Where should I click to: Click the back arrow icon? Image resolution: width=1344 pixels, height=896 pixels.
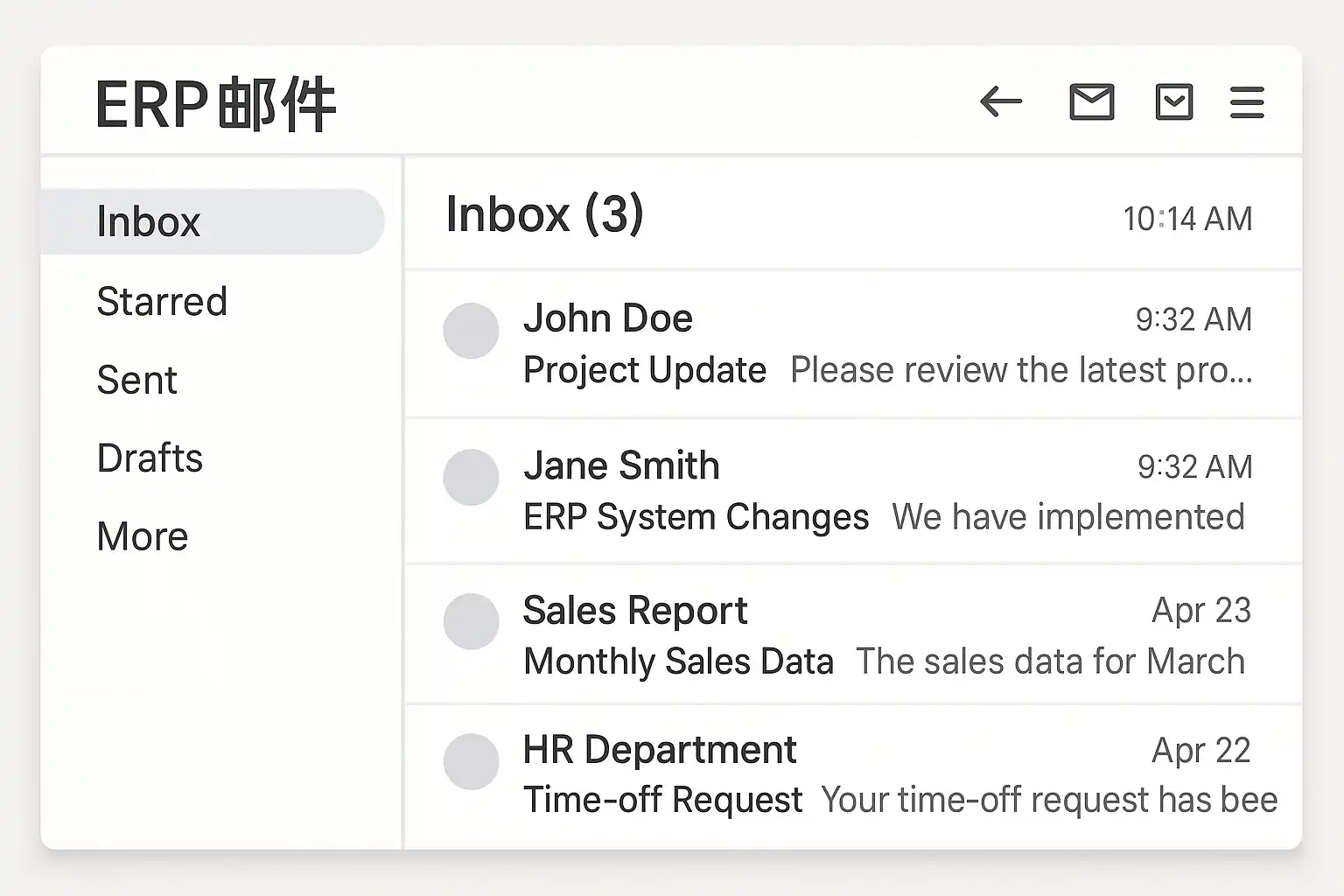point(1001,102)
